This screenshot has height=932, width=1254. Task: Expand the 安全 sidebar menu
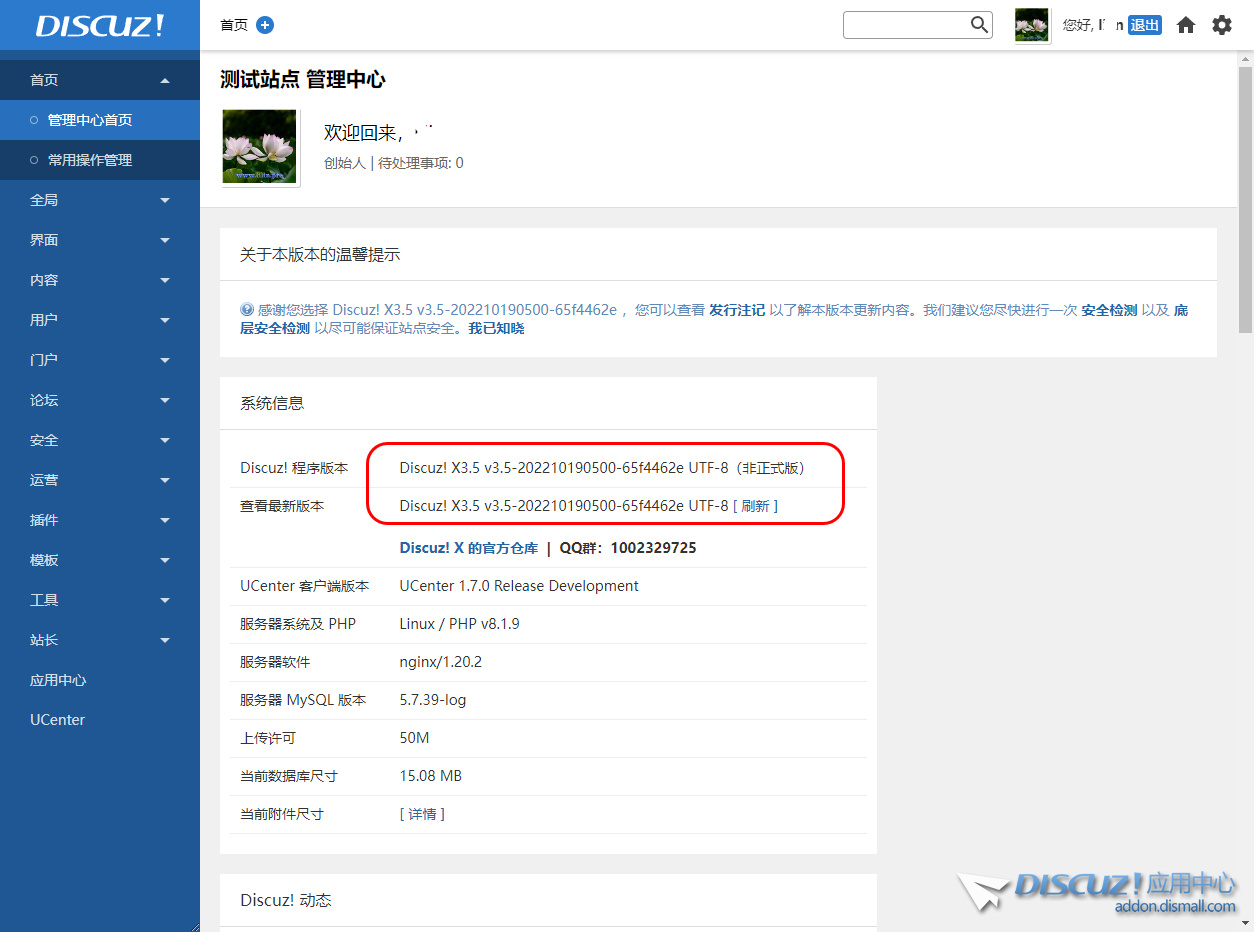tap(100, 440)
